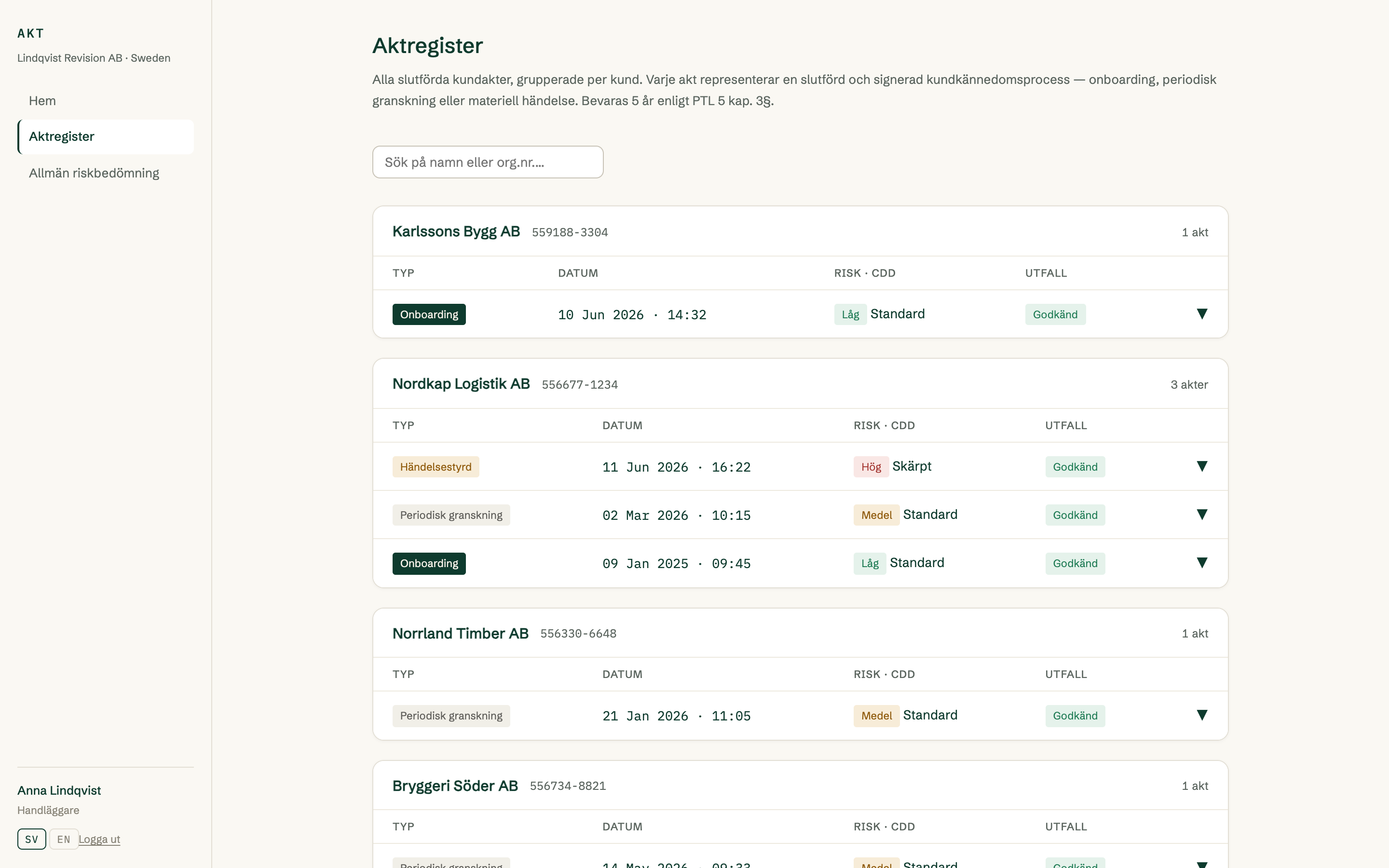This screenshot has height=868, width=1389.
Task: Click the date 21 Jan 2026 · 11:05
Action: click(676, 716)
